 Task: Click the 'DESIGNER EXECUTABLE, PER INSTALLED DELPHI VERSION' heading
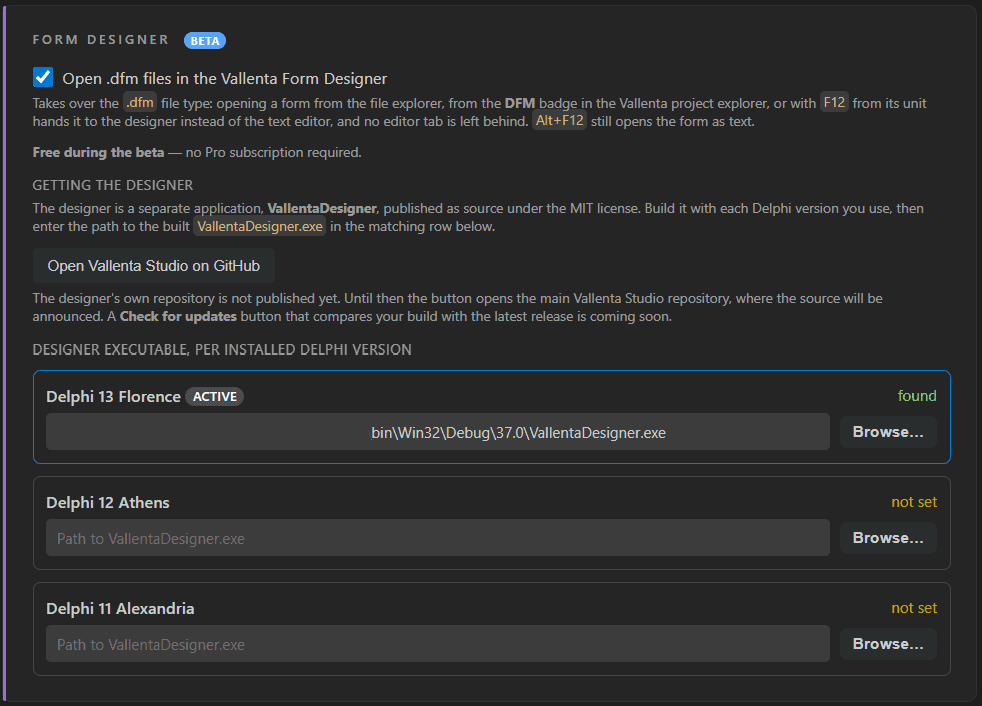[x=222, y=350]
